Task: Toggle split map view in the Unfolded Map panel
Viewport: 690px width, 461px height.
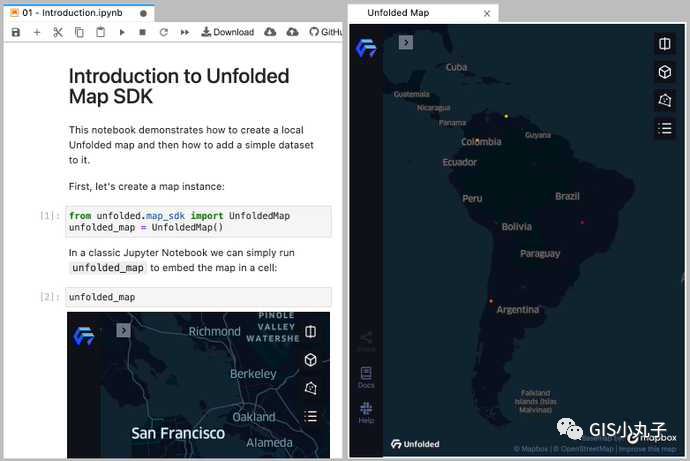Action: 664,43
